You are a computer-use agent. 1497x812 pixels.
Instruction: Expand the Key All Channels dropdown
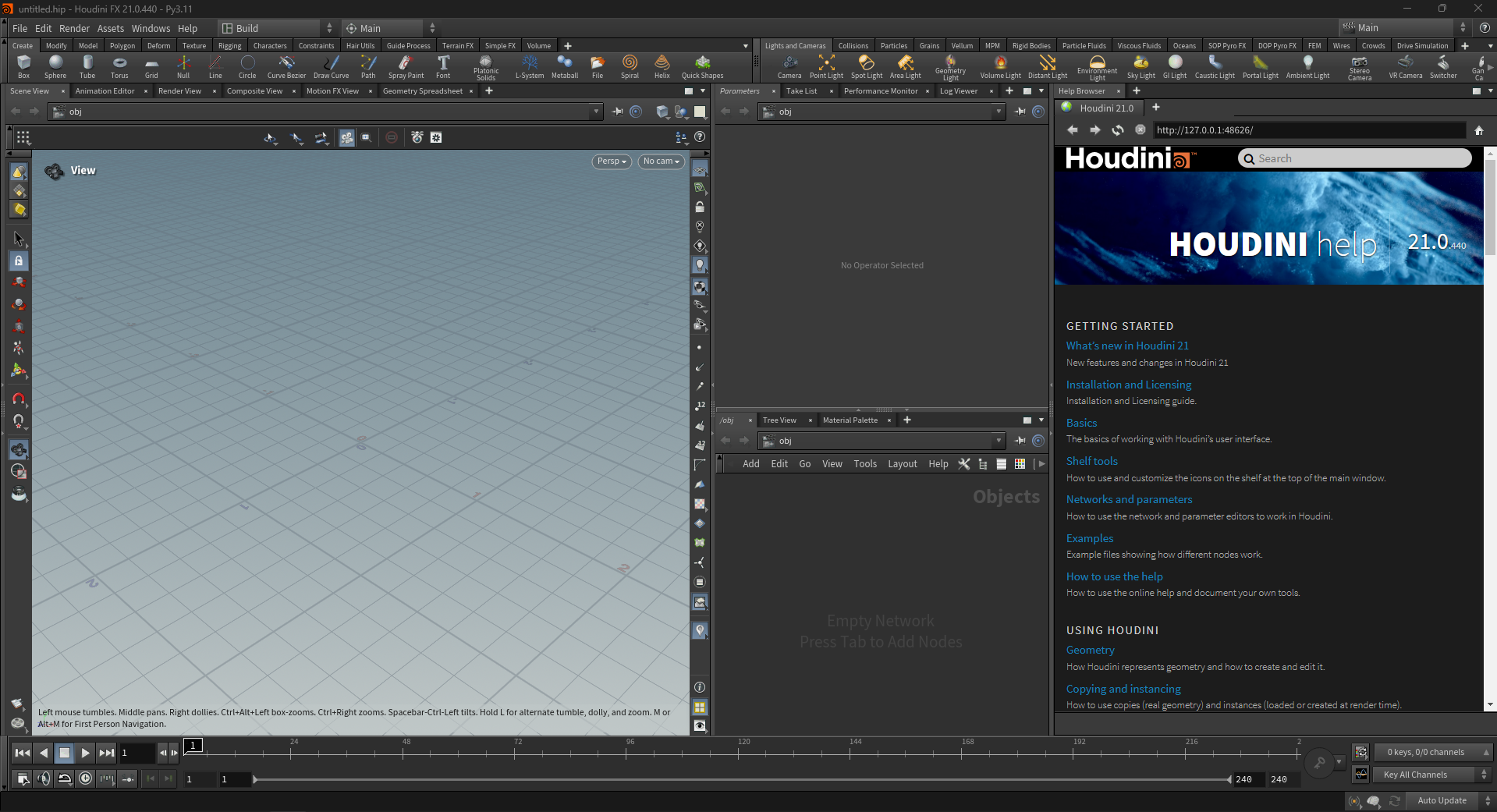click(x=1432, y=775)
